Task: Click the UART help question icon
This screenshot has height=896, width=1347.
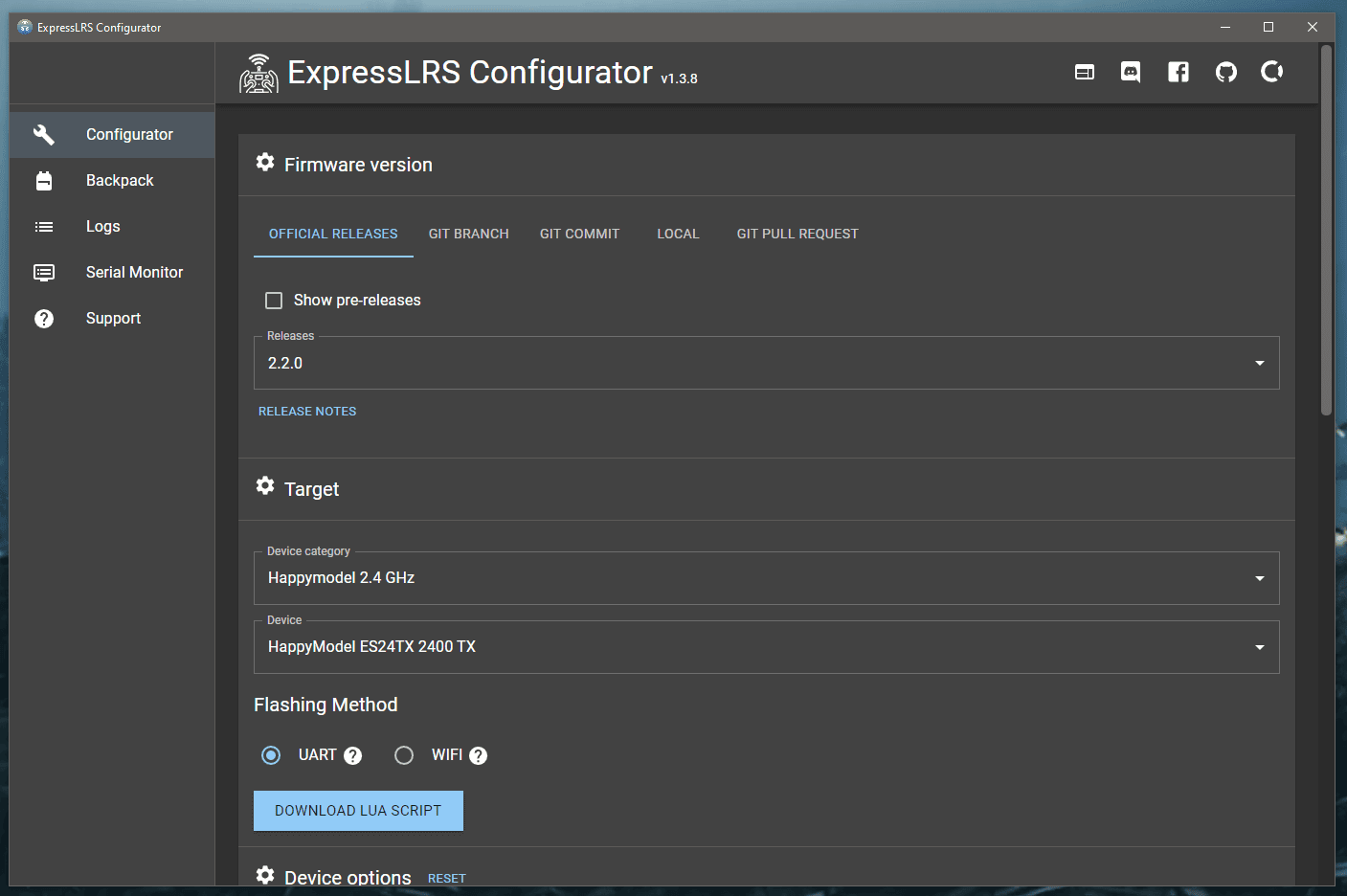Action: click(353, 756)
